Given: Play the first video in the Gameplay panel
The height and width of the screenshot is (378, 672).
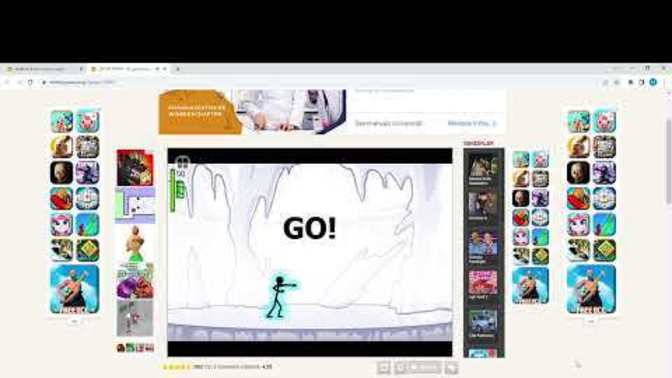Looking at the screenshot, I should point(483,166).
